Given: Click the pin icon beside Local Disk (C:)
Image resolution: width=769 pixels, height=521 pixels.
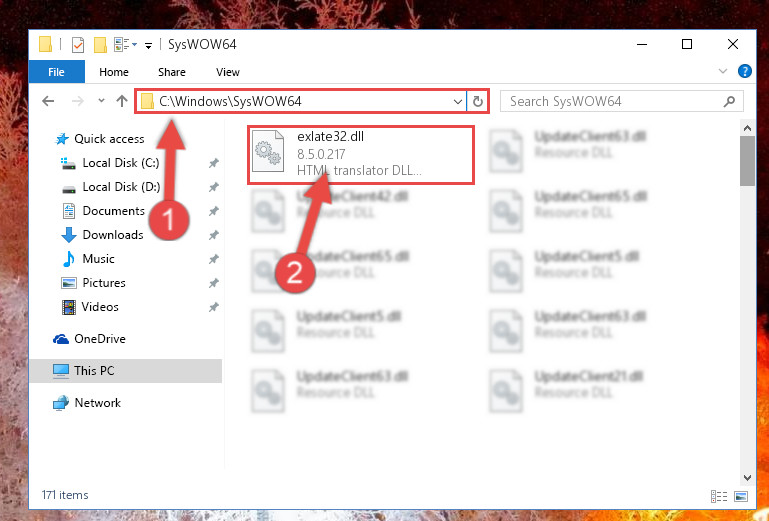Looking at the screenshot, I should 213,163.
